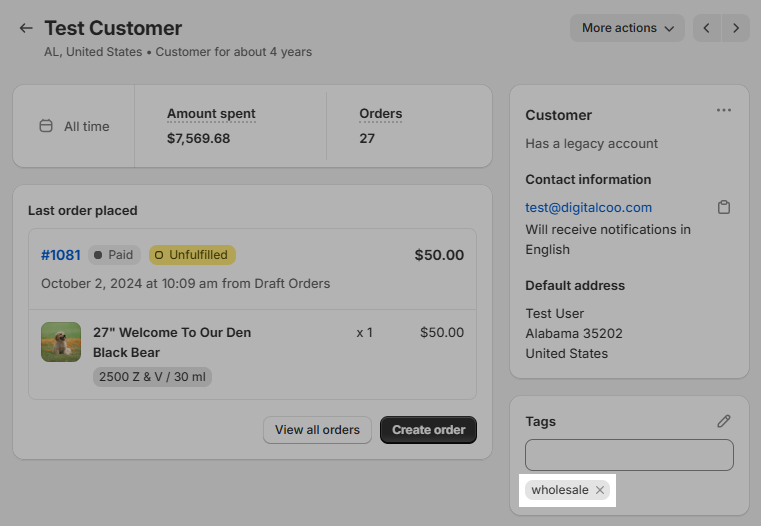Open the test@digitalcoo.com email link
The height and width of the screenshot is (526, 761).
pos(588,207)
